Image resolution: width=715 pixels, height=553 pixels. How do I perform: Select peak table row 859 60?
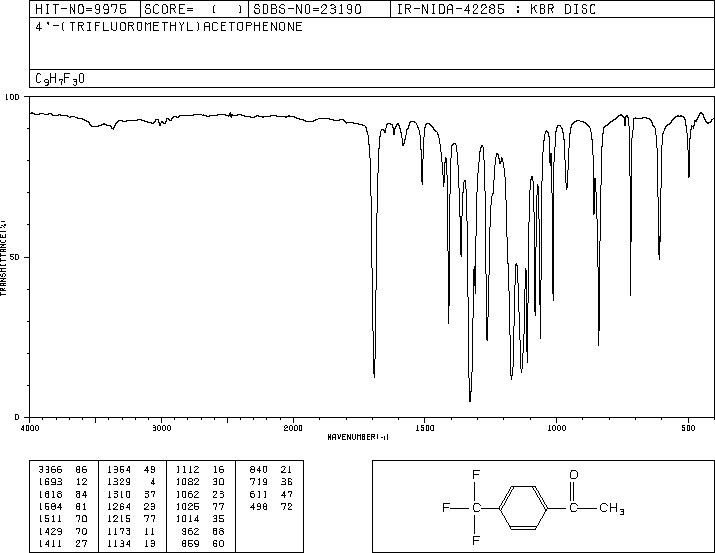203,543
